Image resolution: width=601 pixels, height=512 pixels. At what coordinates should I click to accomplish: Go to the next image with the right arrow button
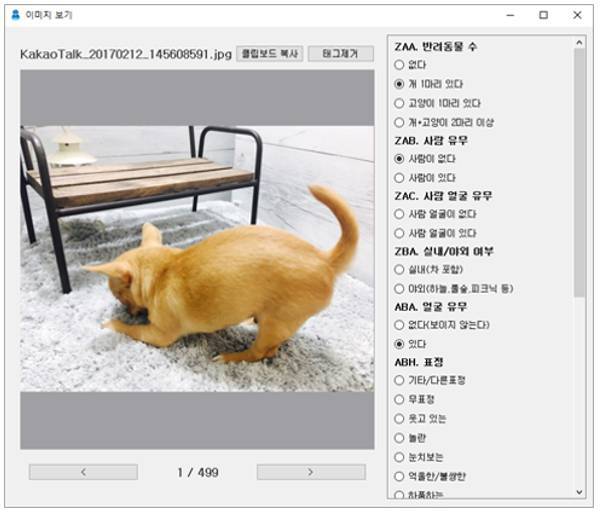tap(311, 472)
